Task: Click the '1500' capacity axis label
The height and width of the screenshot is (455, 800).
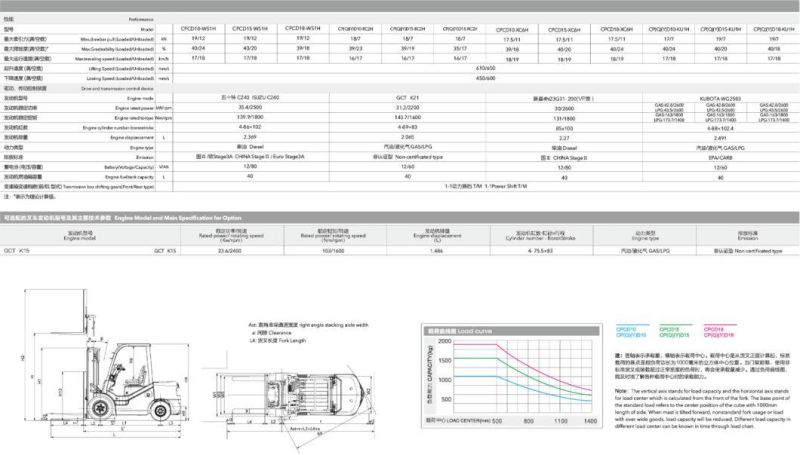Action: (x=445, y=361)
